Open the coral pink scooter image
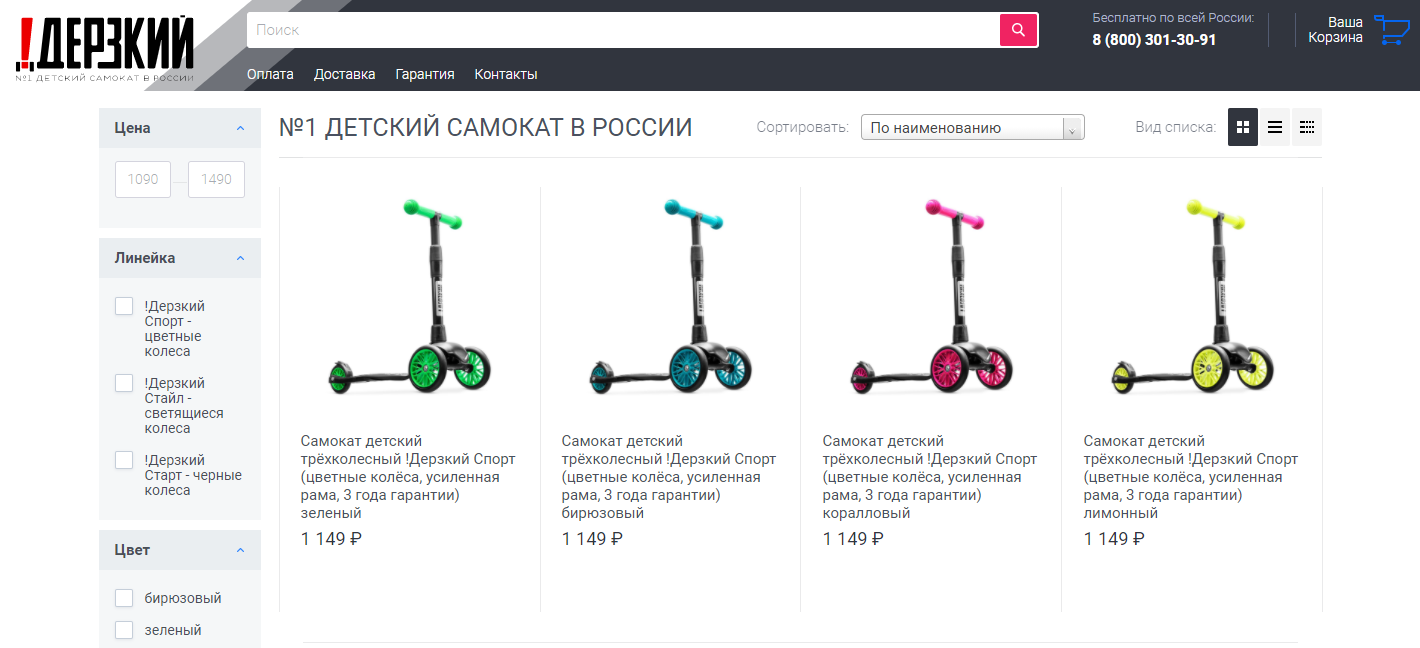 point(931,298)
